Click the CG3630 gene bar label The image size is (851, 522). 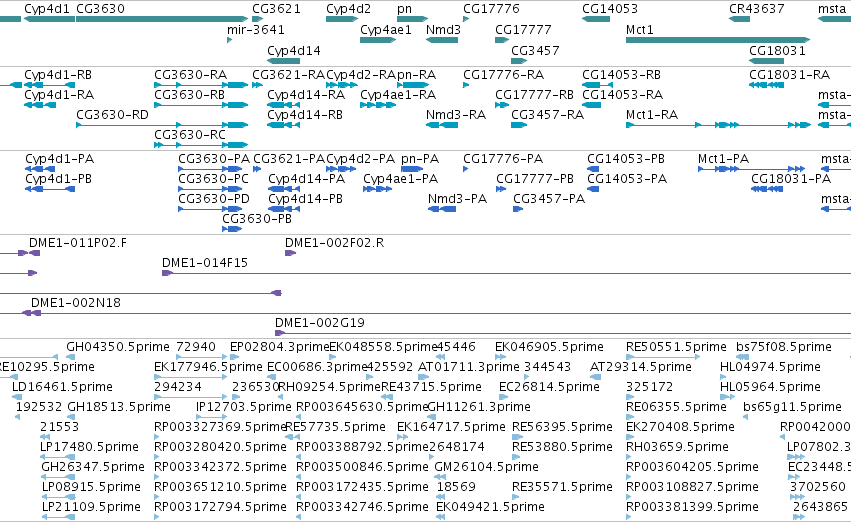tap(100, 9)
